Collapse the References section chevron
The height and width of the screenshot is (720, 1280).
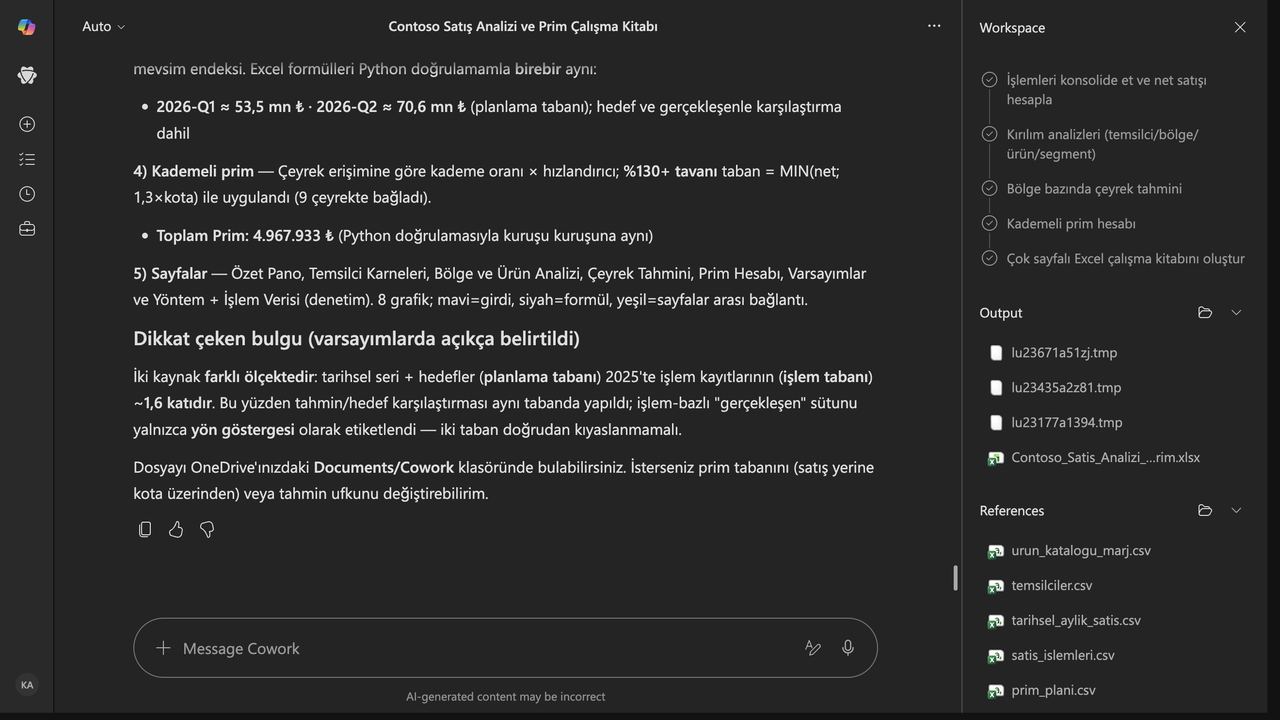[1236, 510]
